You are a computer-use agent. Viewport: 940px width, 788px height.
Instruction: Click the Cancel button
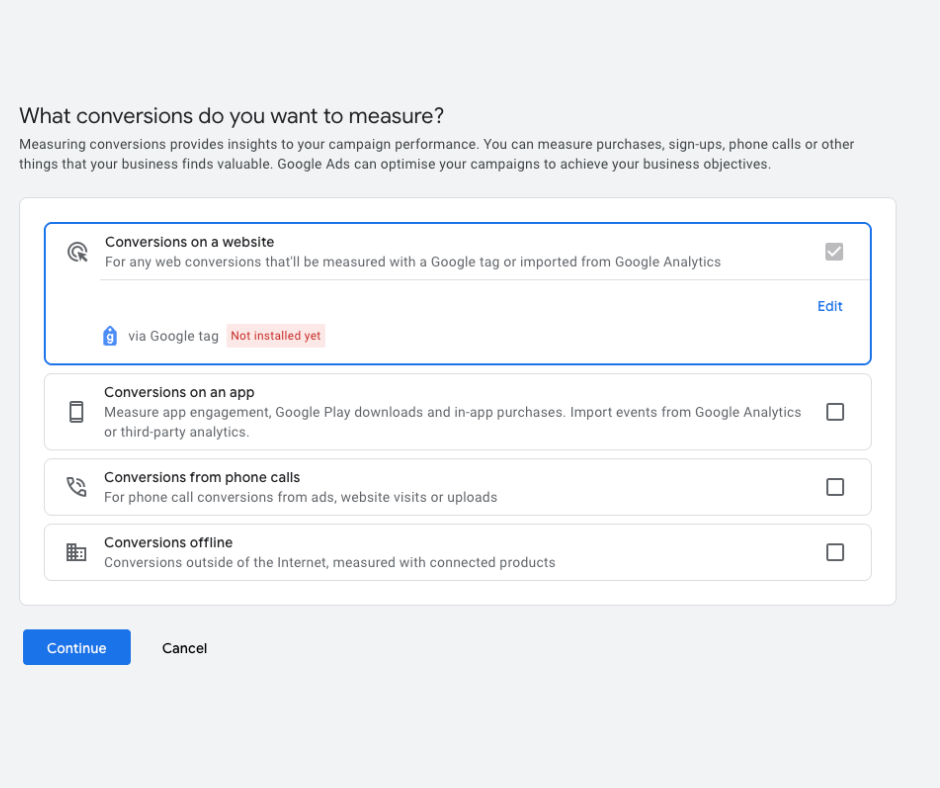184,648
